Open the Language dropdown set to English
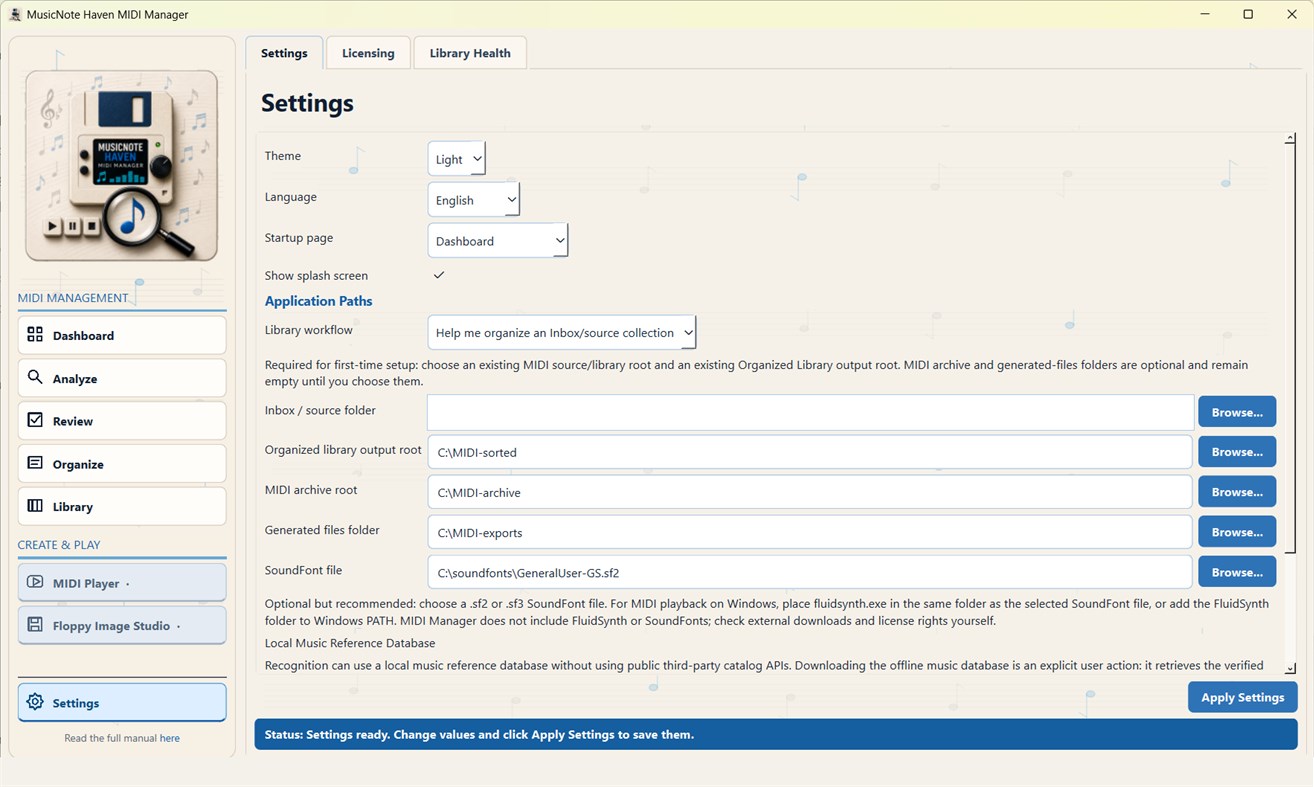This screenshot has height=787, width=1314. pos(473,200)
